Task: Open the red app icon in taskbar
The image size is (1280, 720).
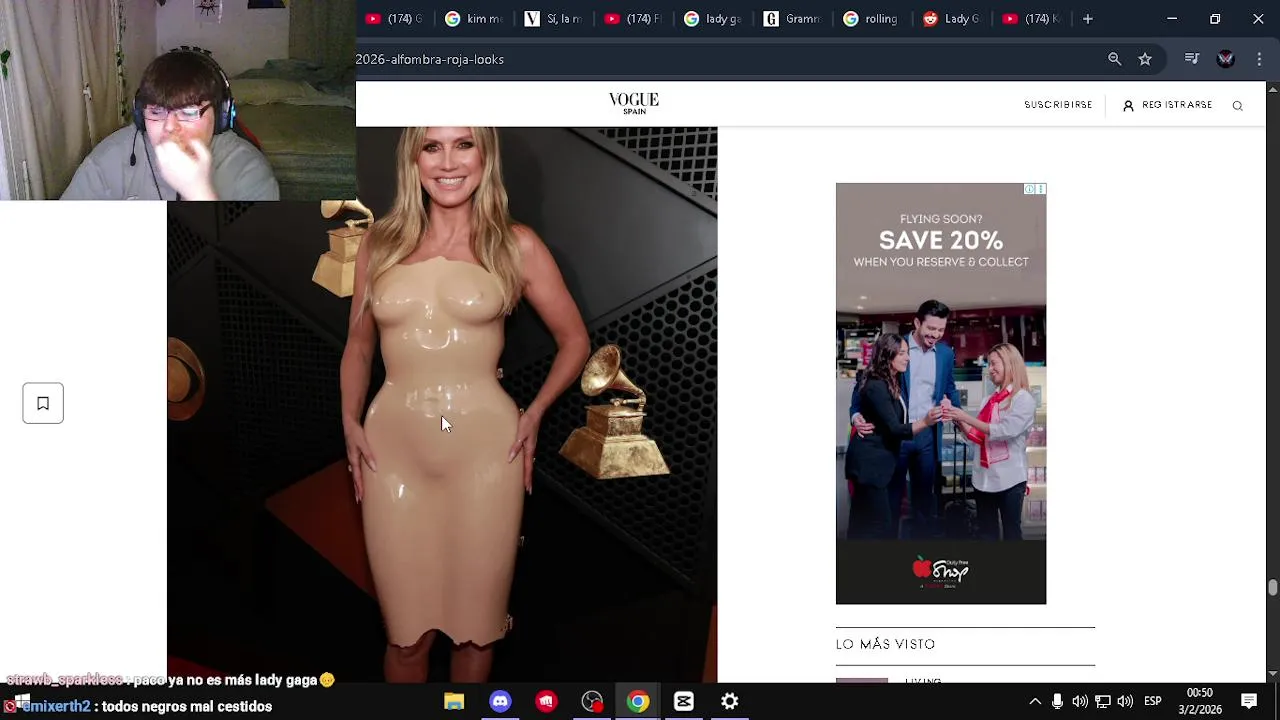Action: (546, 701)
